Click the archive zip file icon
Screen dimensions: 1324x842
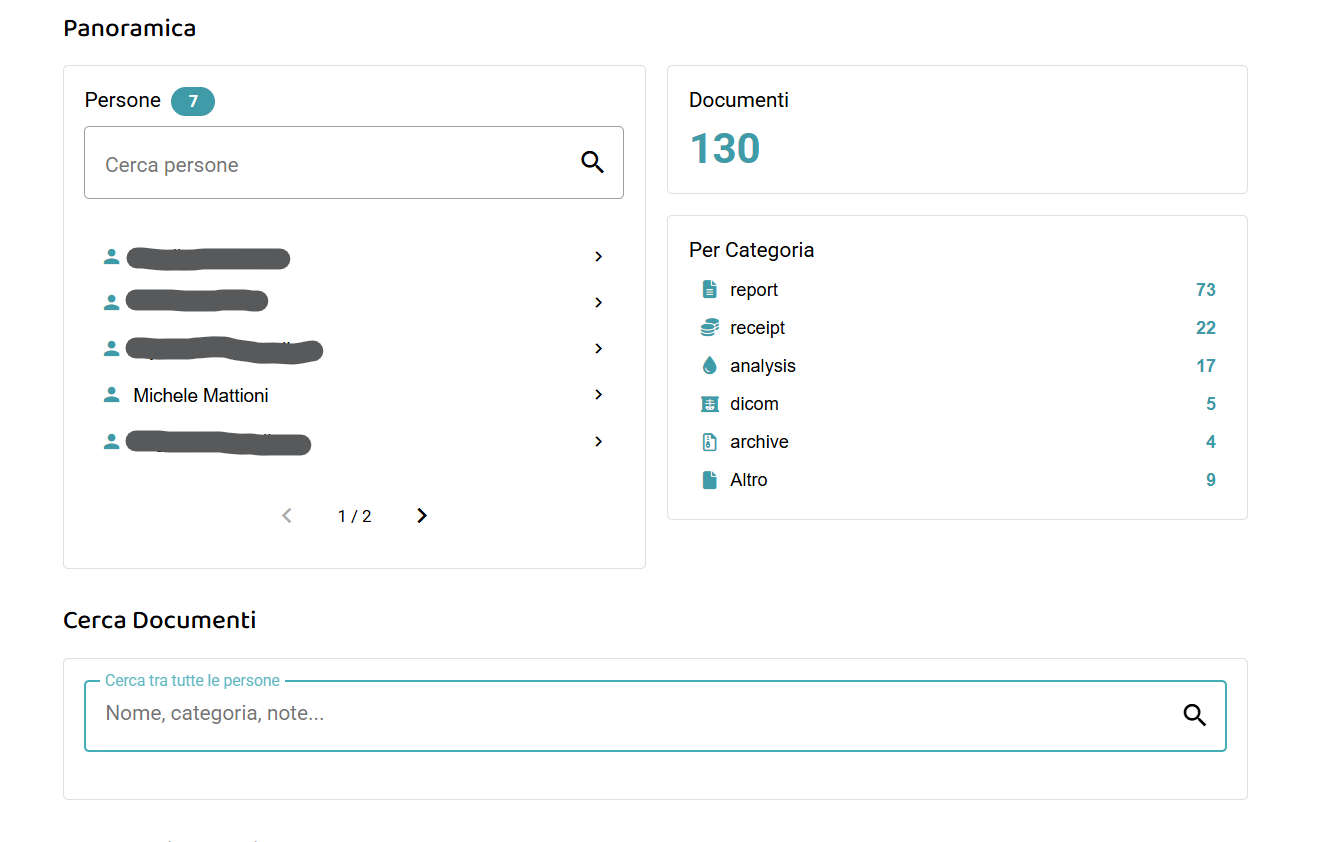click(x=710, y=442)
